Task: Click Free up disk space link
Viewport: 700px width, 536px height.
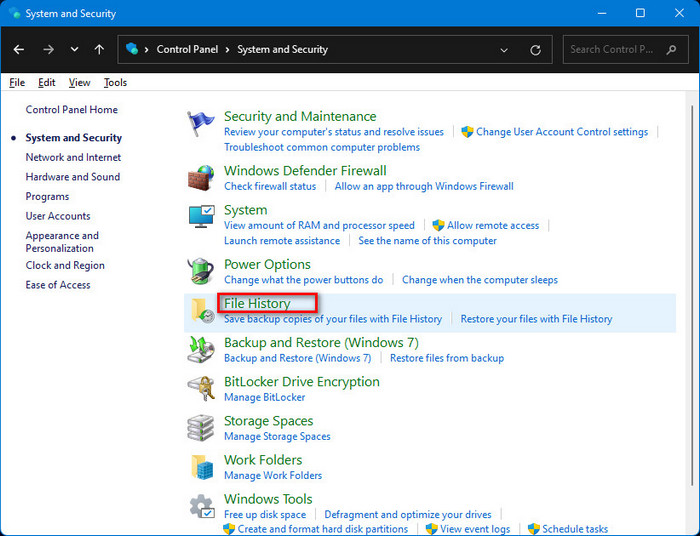Action: [265, 515]
